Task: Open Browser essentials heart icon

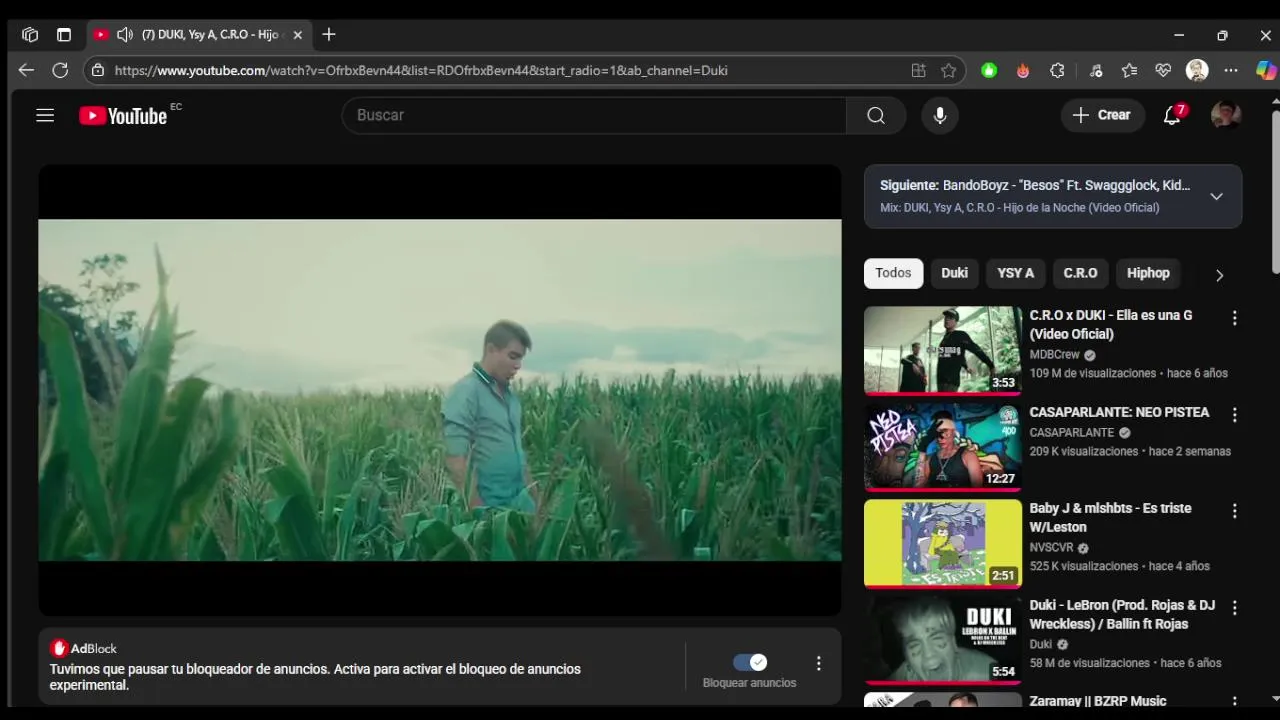Action: (1163, 70)
